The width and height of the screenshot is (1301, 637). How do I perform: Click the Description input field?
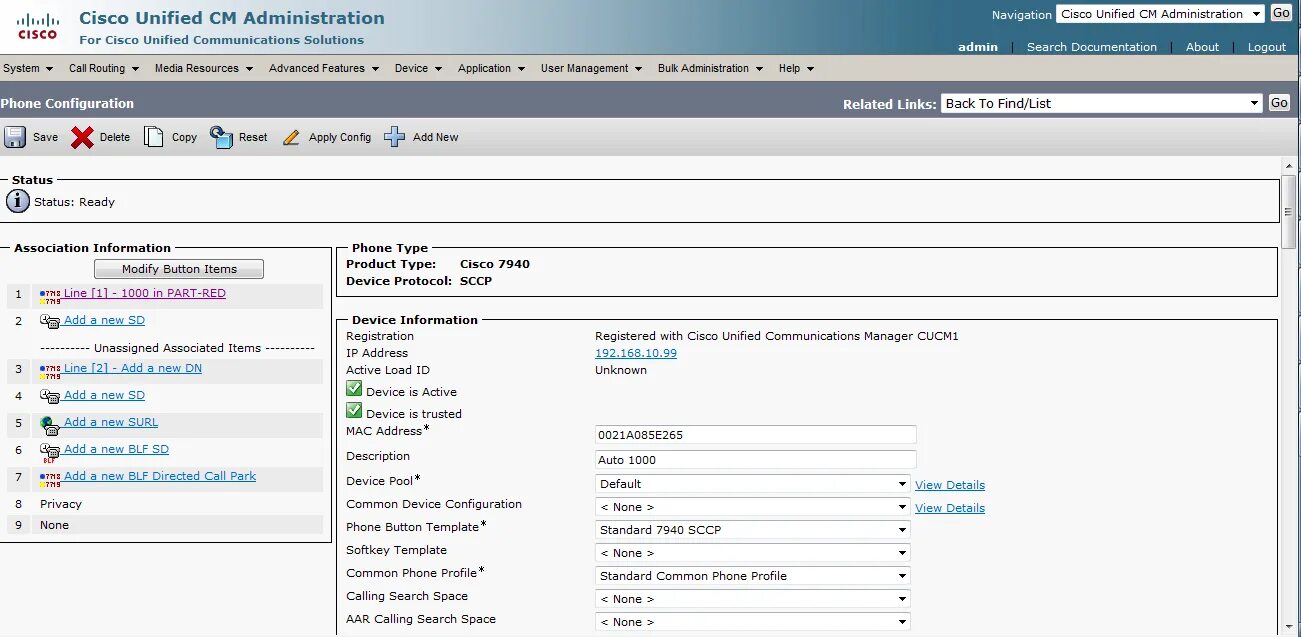(756, 460)
